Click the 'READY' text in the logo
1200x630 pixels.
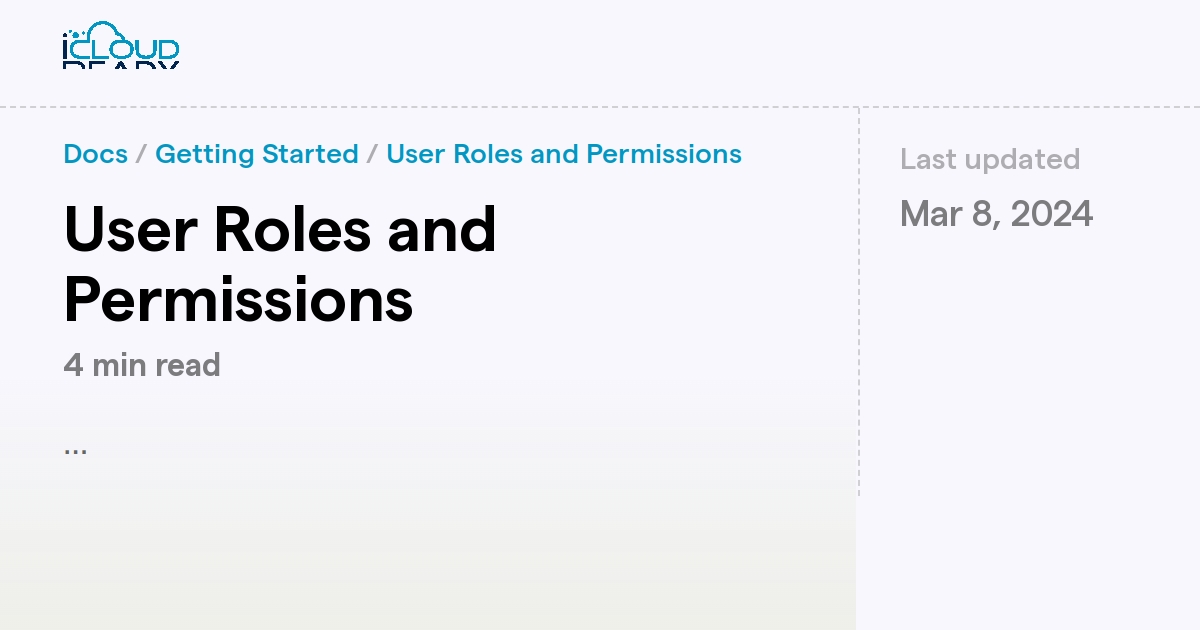click(x=120, y=65)
